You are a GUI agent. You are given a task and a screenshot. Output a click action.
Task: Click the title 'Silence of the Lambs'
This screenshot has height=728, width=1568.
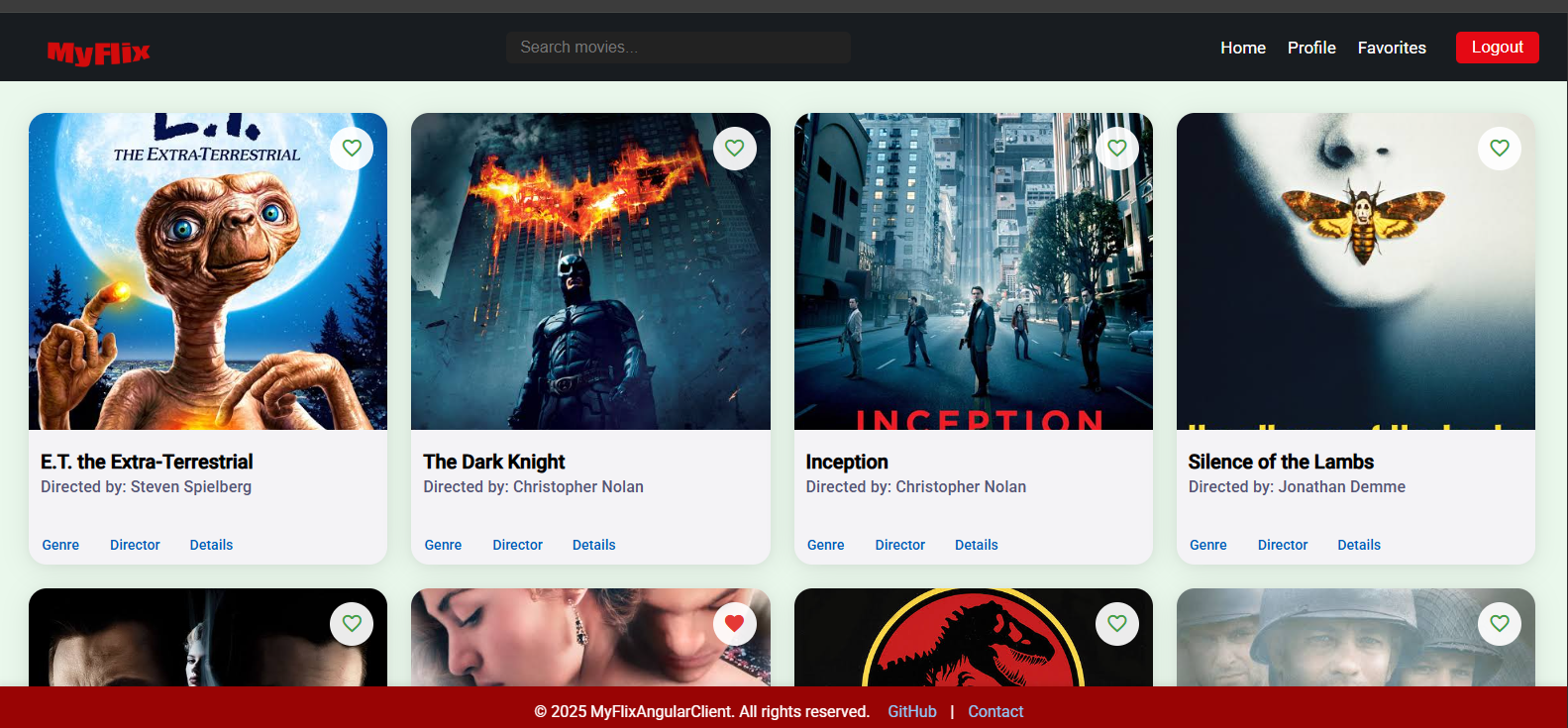click(x=1281, y=462)
